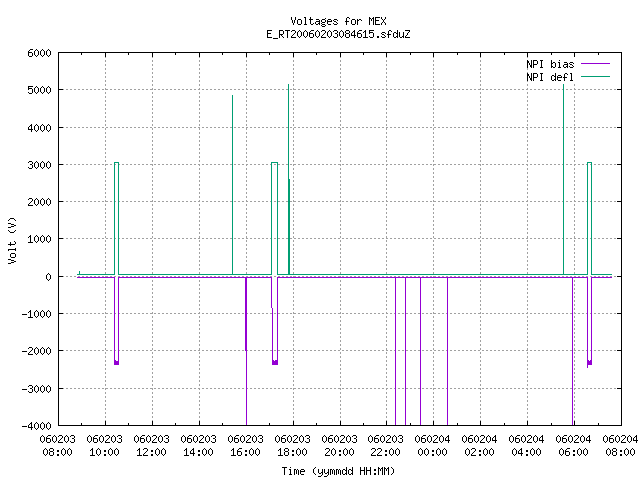Viewport: 640px width, 480px height.
Task: Click the x-axis tick 060203 08:00
Action: pyautogui.click(x=58, y=445)
